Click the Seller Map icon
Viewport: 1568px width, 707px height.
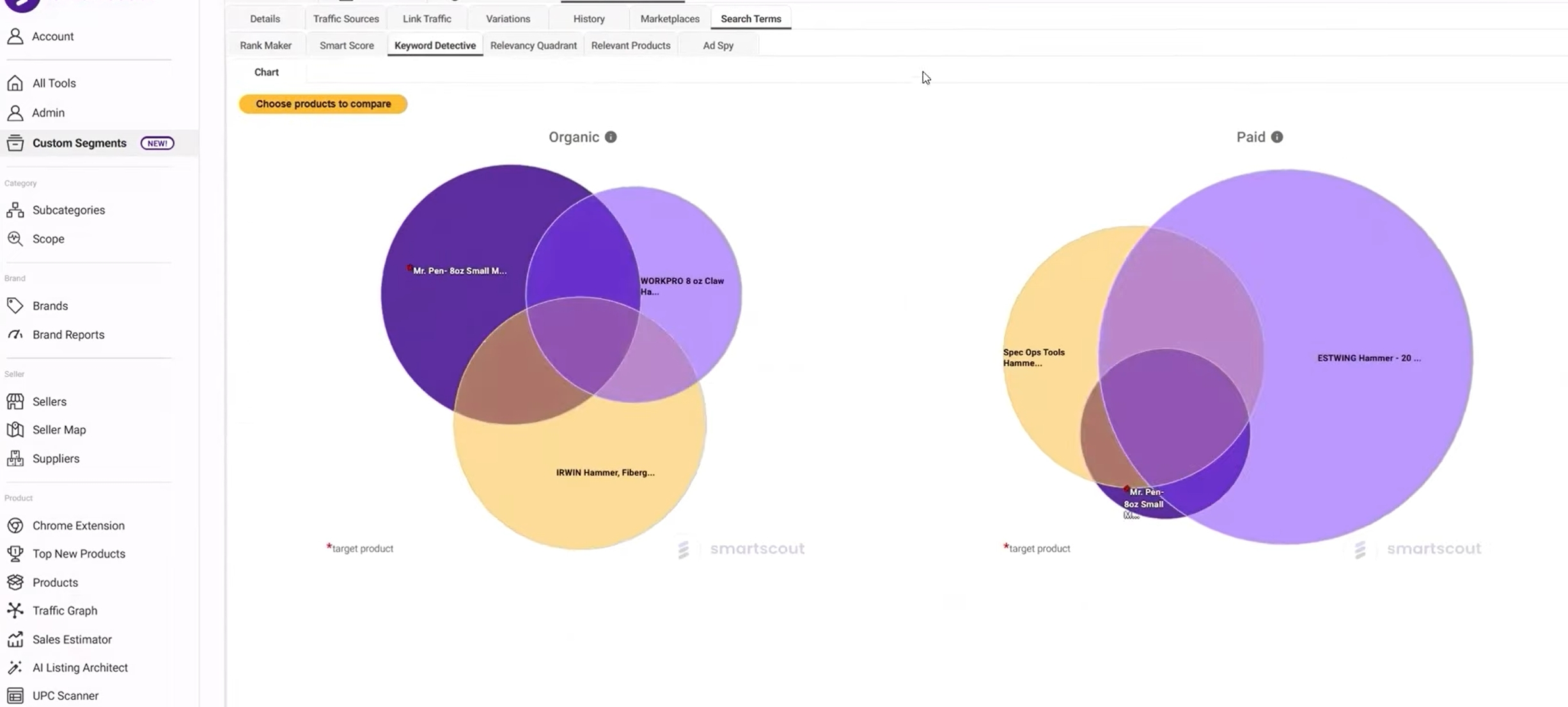coord(15,430)
